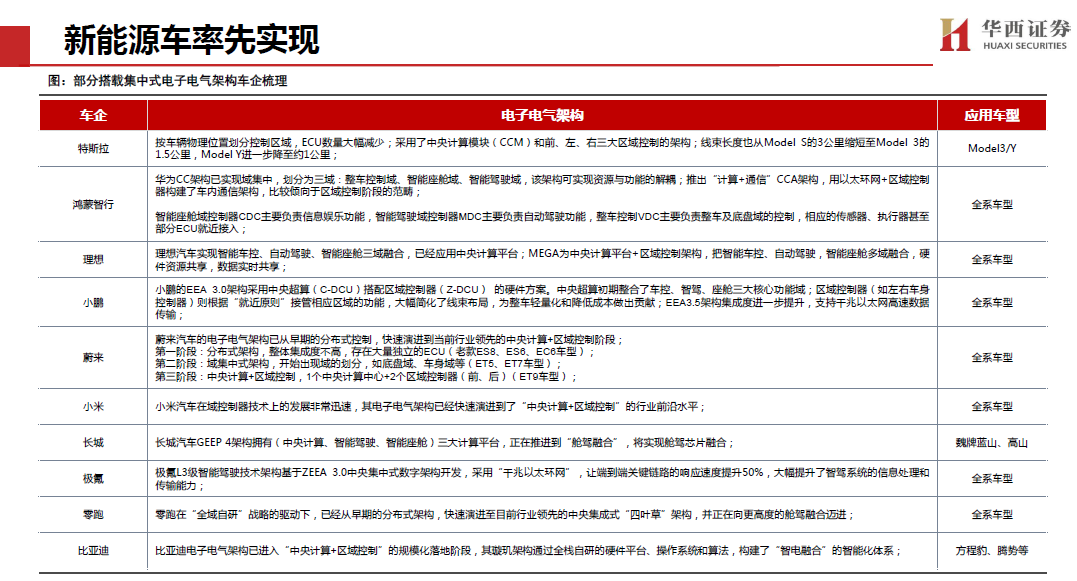Image resolution: width=1077 pixels, height=581 pixels.
Task: Click the 华为CC架构 description paragraph
Action: point(542,185)
